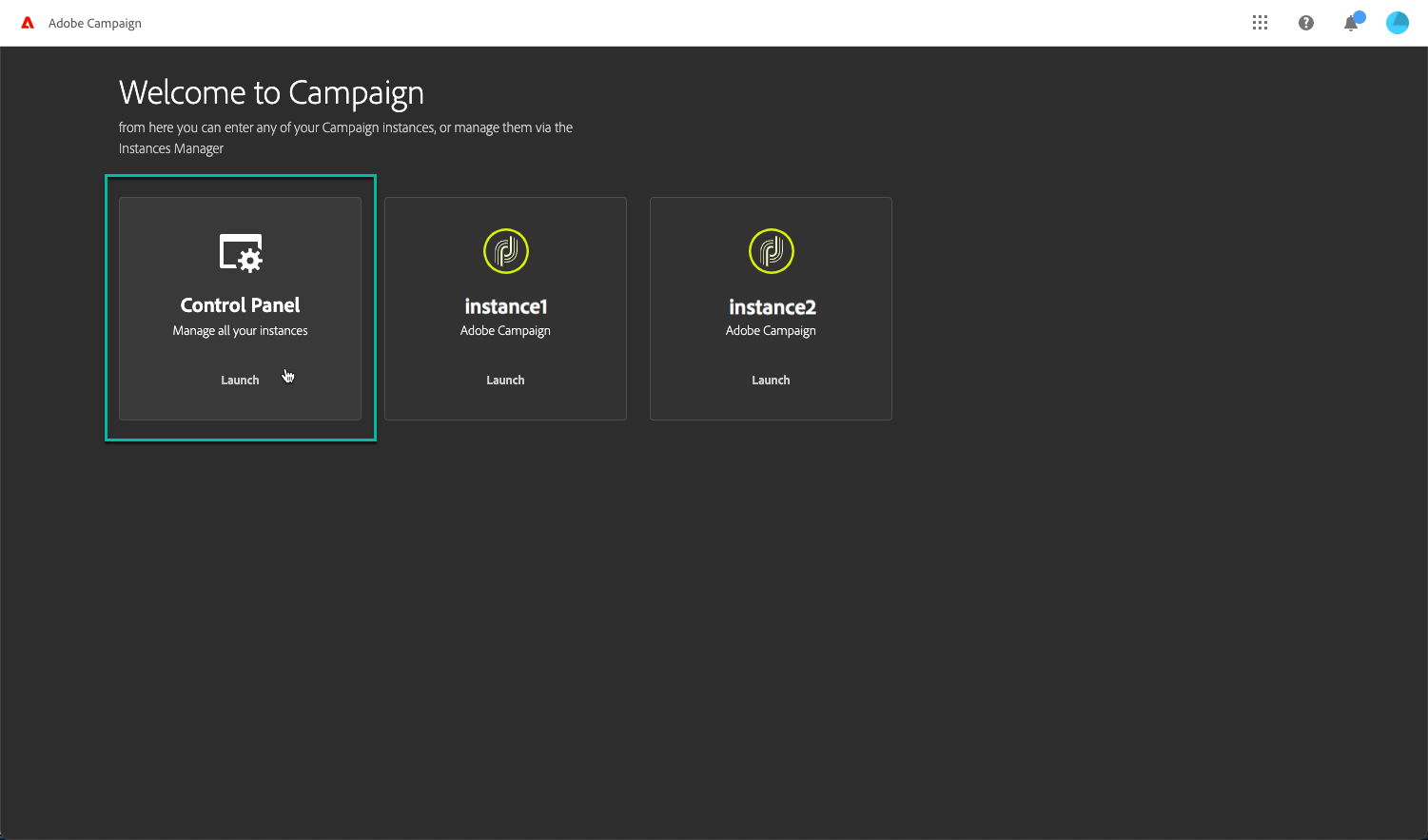Select the Control Panel card title
This screenshot has height=840, width=1428.
click(241, 305)
